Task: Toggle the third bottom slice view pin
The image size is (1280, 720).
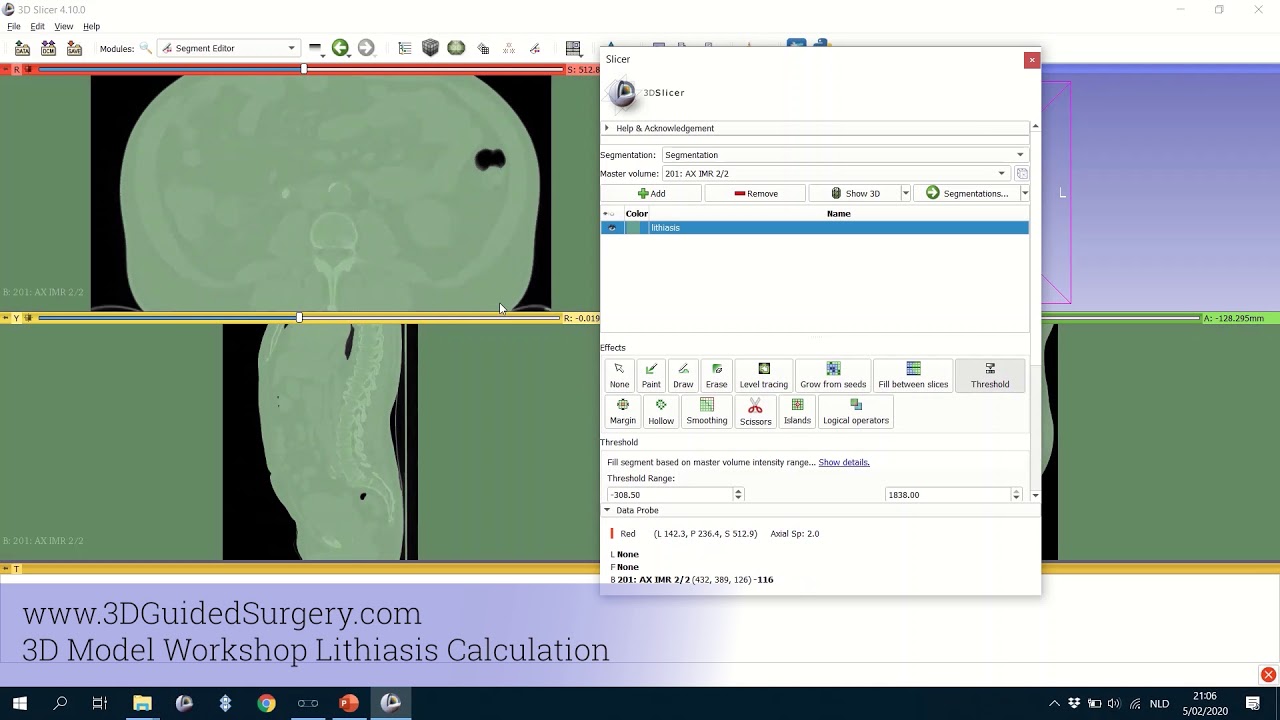Action: (6, 568)
